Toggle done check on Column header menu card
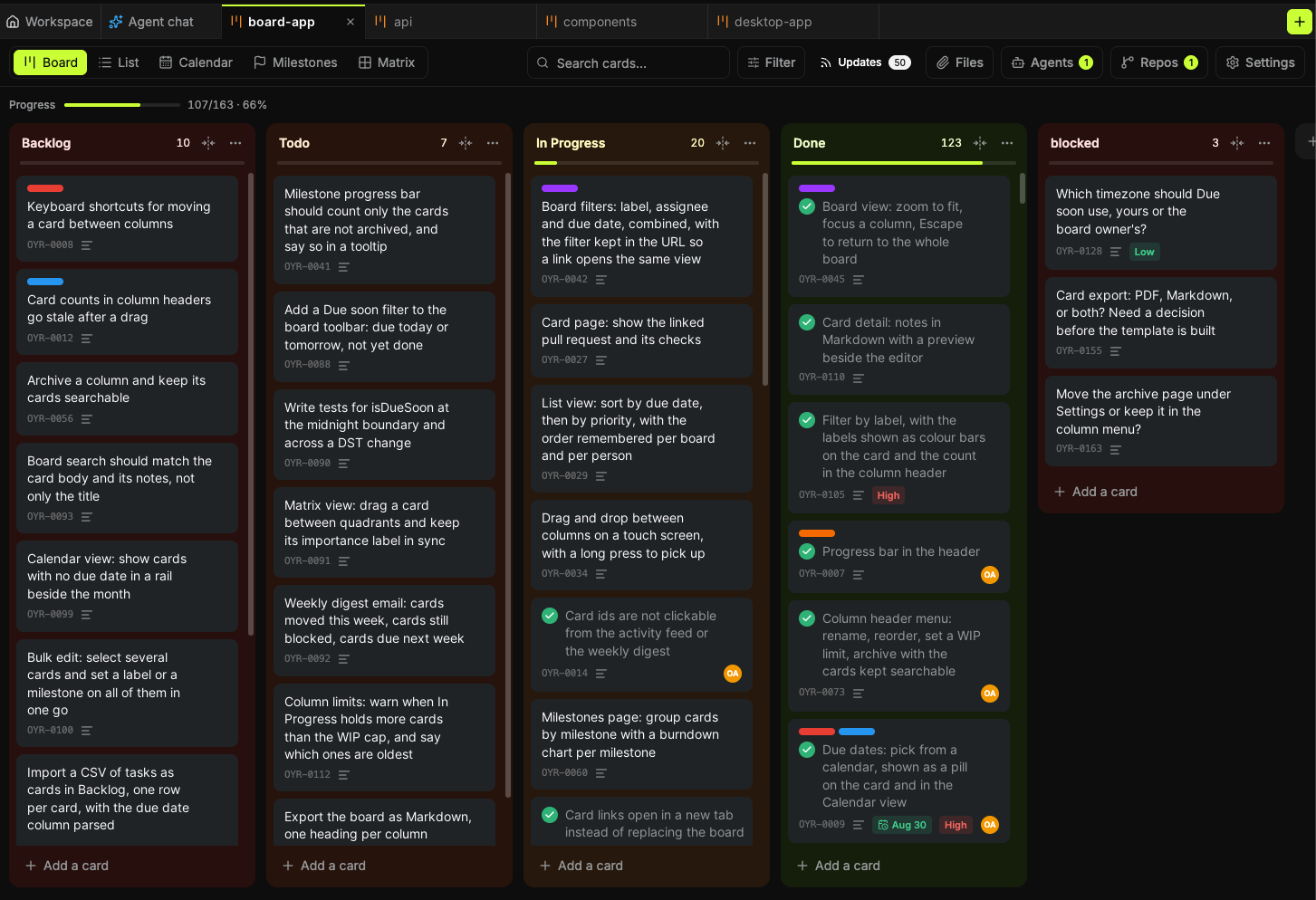This screenshot has width=1316, height=900. click(807, 618)
